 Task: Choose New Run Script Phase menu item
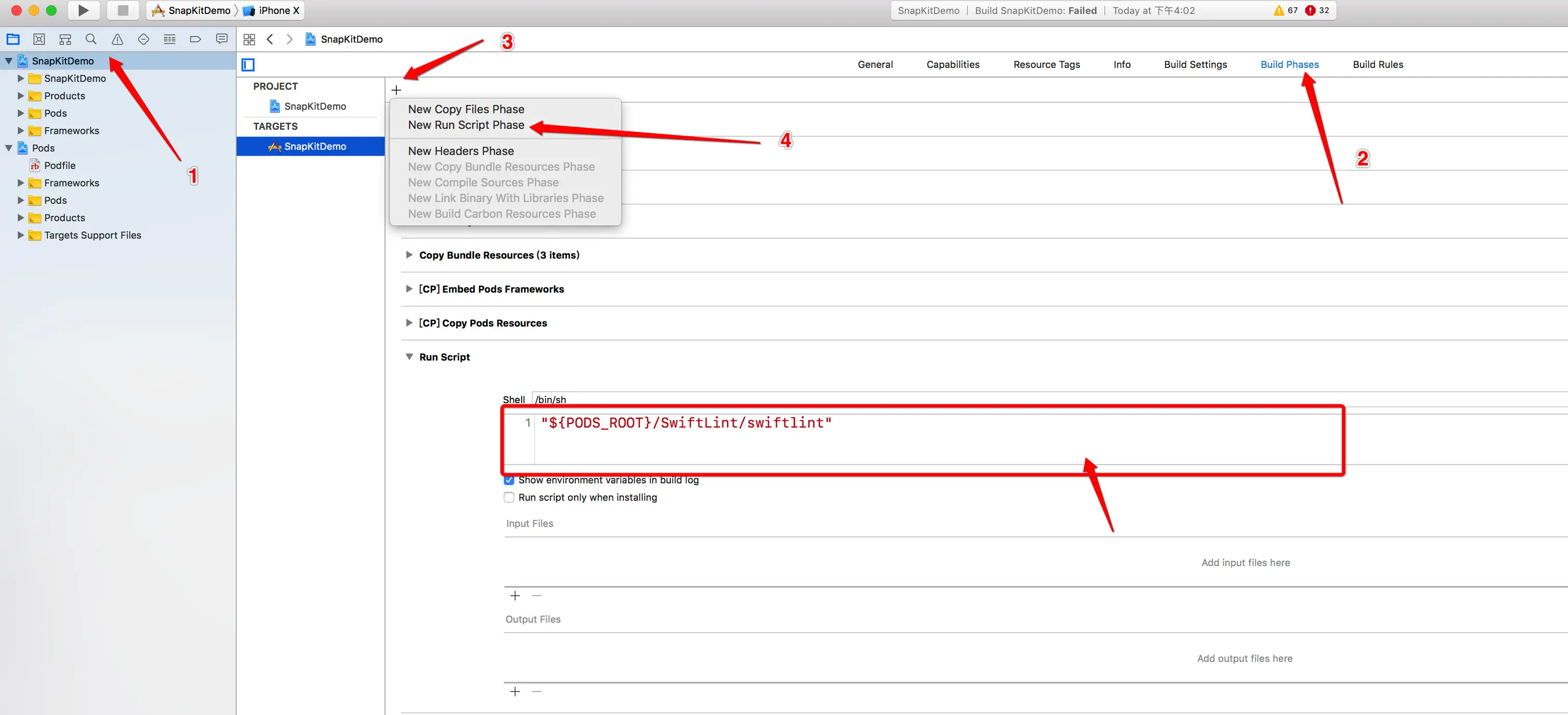466,125
